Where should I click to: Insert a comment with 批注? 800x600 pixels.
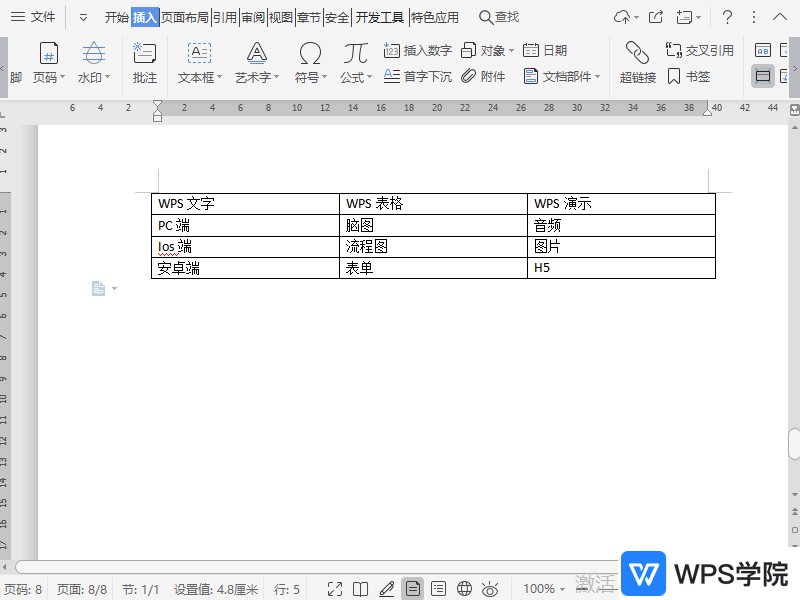click(145, 63)
